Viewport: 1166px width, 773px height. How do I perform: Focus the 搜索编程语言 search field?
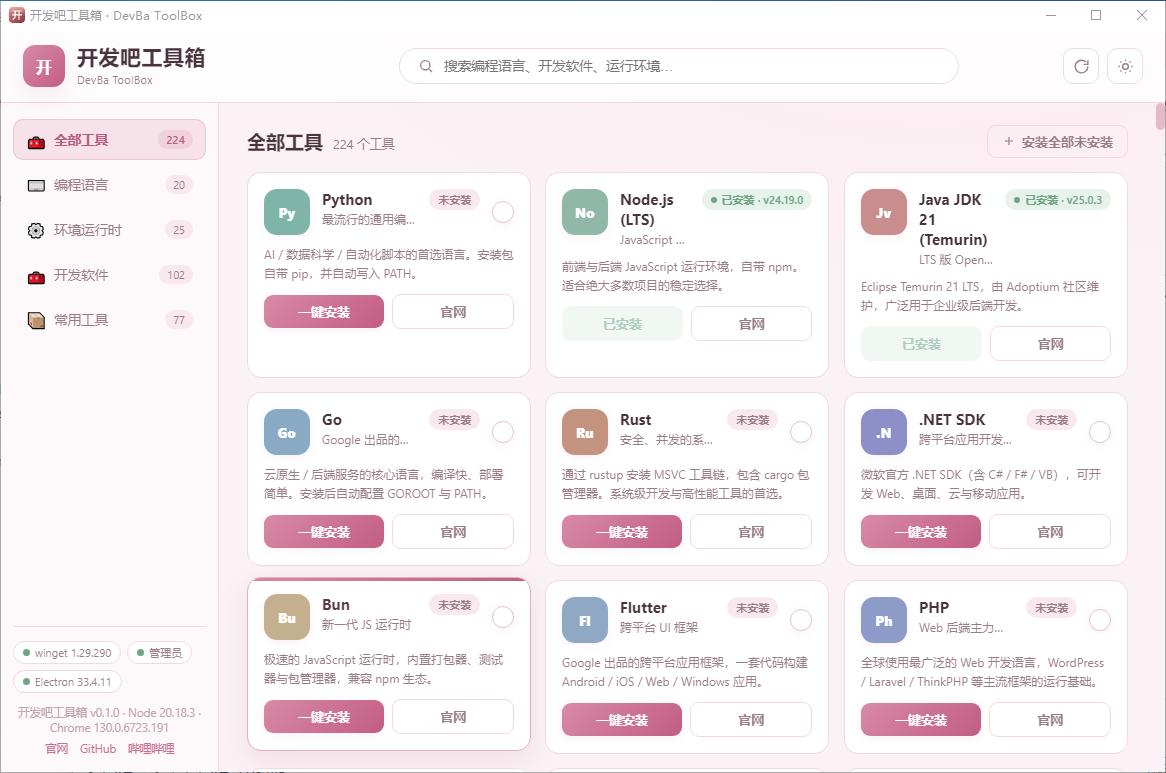pos(678,66)
